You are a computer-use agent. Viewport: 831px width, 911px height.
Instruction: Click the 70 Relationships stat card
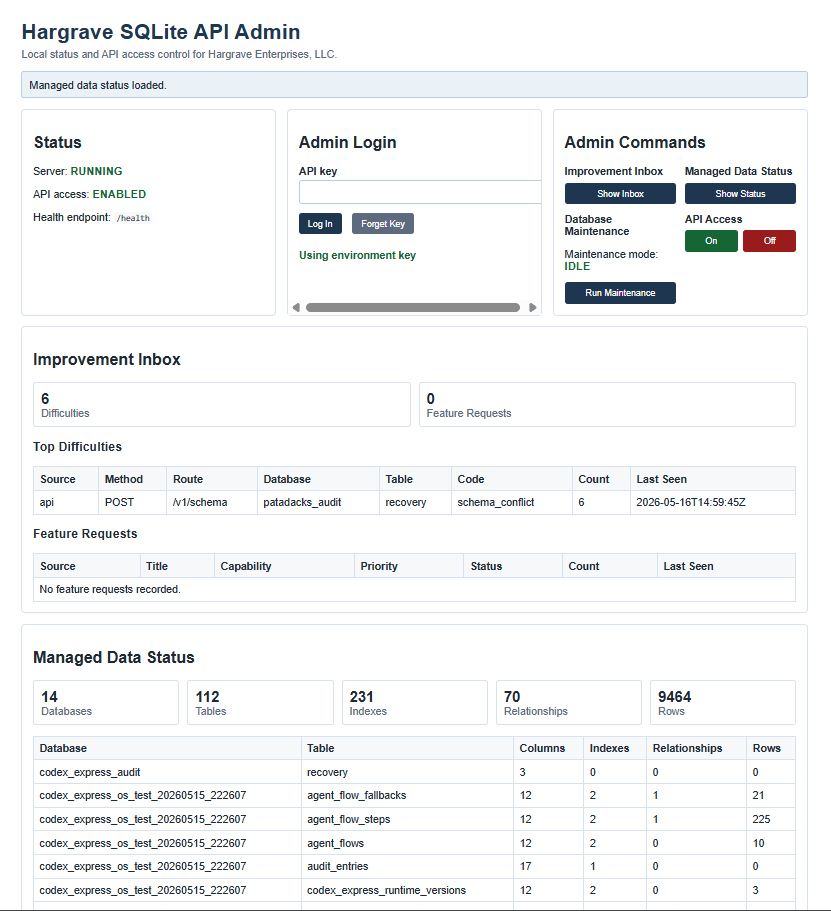[x=569, y=702]
